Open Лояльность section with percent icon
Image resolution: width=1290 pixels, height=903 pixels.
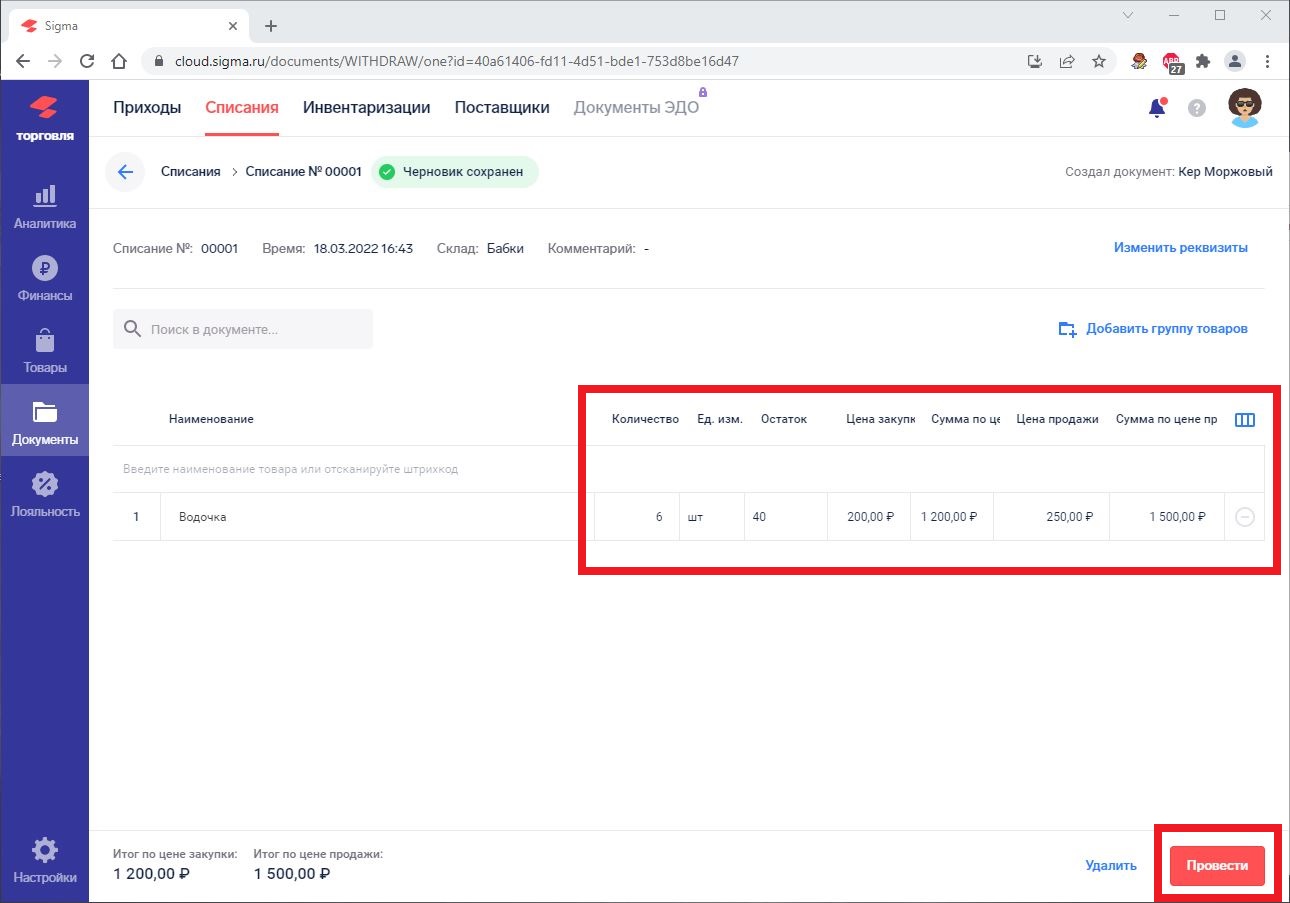45,494
